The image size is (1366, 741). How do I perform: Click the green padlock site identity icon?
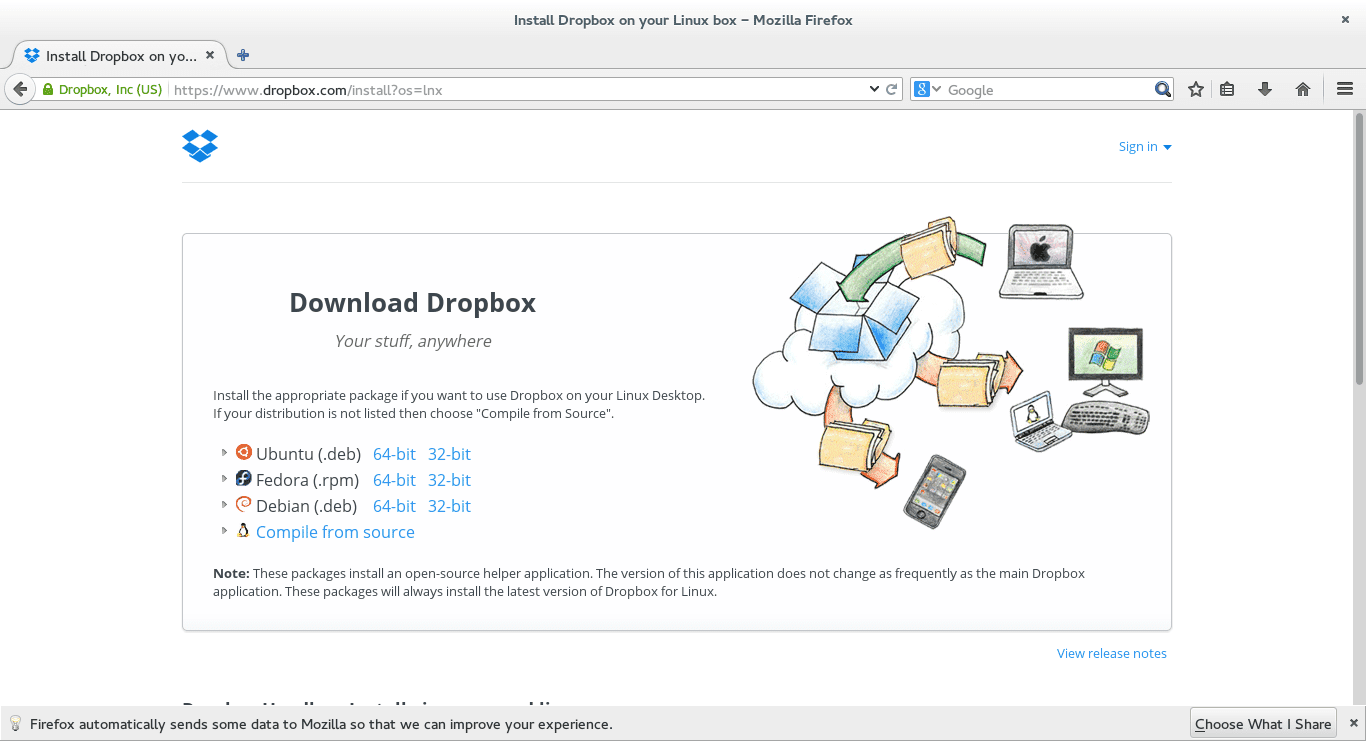tap(47, 90)
